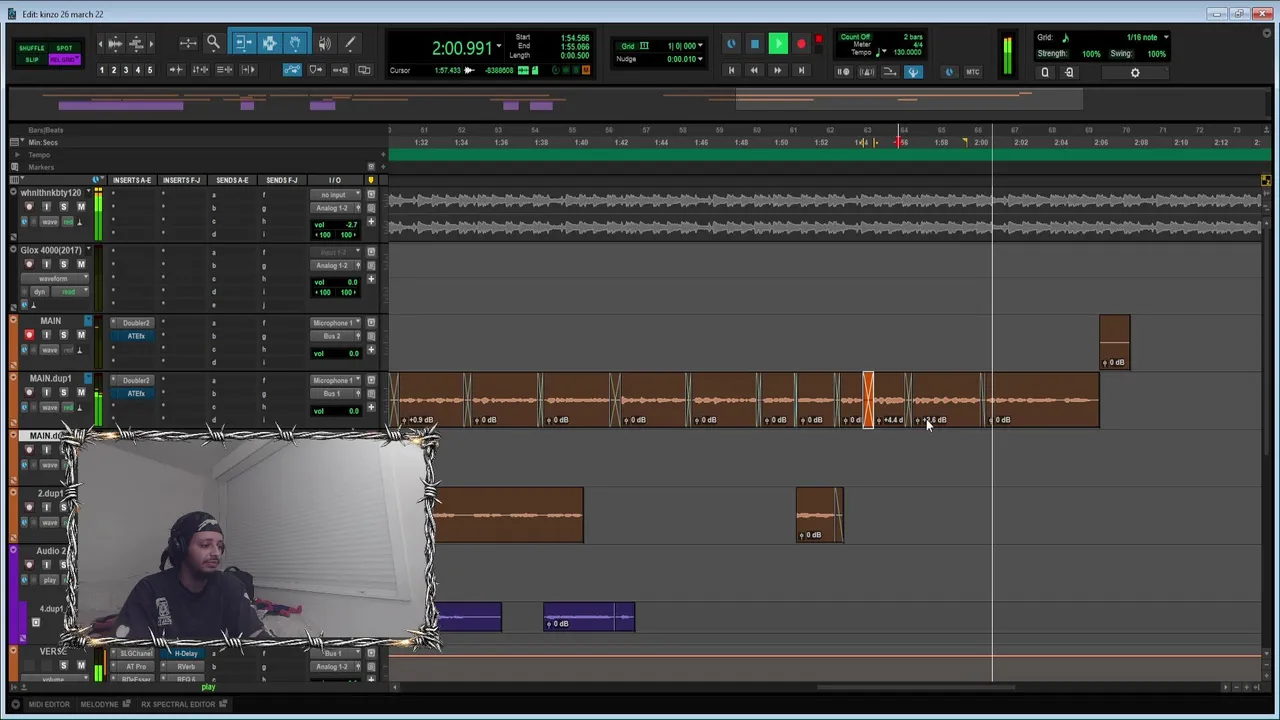
Task: Click the SENDS A-E column header
Action: [x=232, y=180]
